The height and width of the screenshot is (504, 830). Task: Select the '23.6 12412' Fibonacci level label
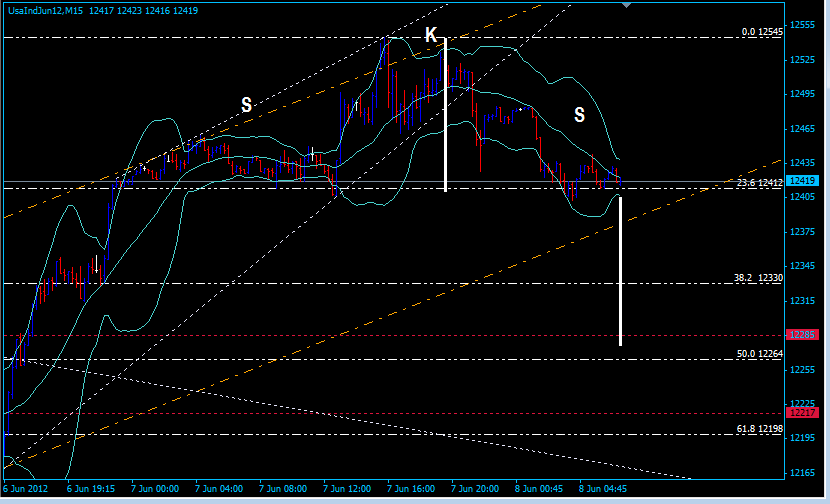coord(760,183)
